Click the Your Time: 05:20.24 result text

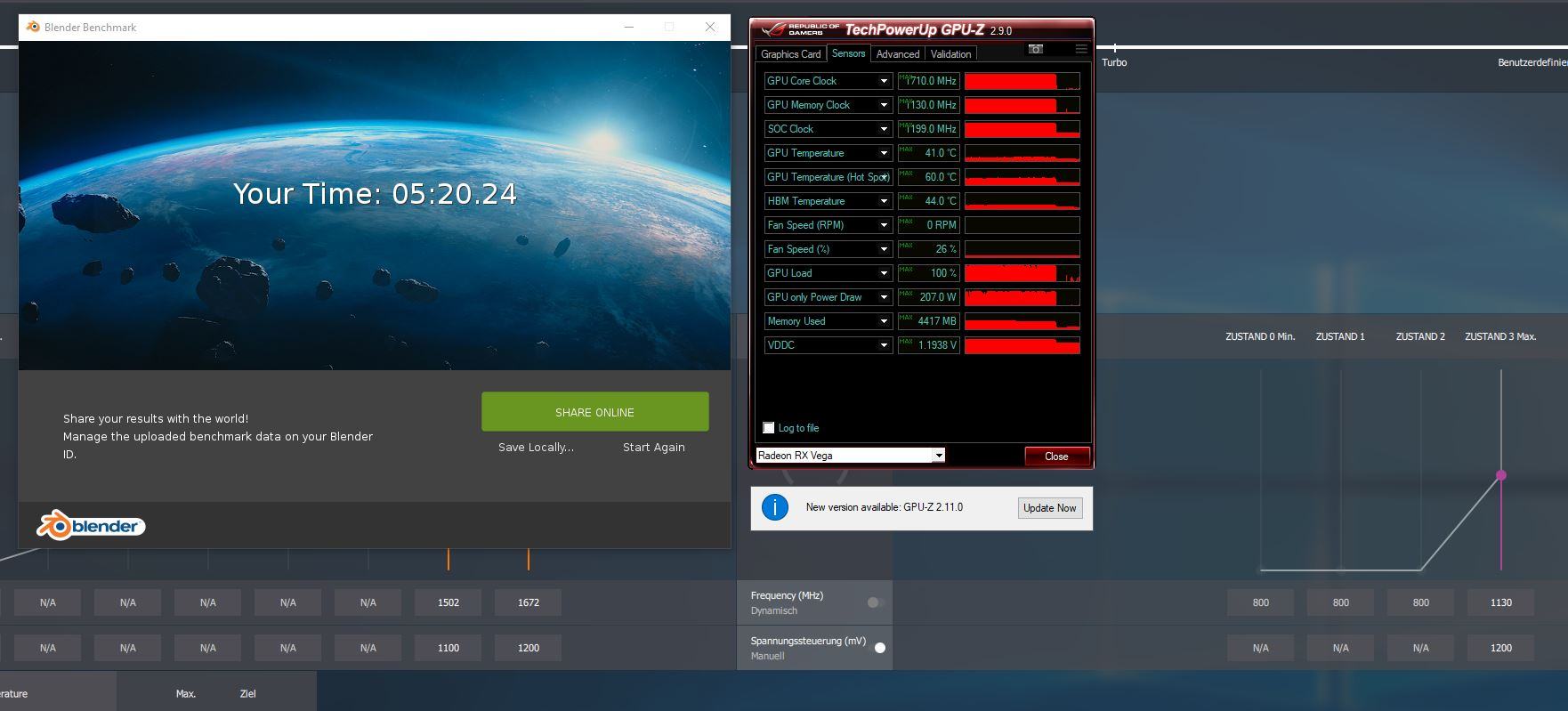point(375,194)
